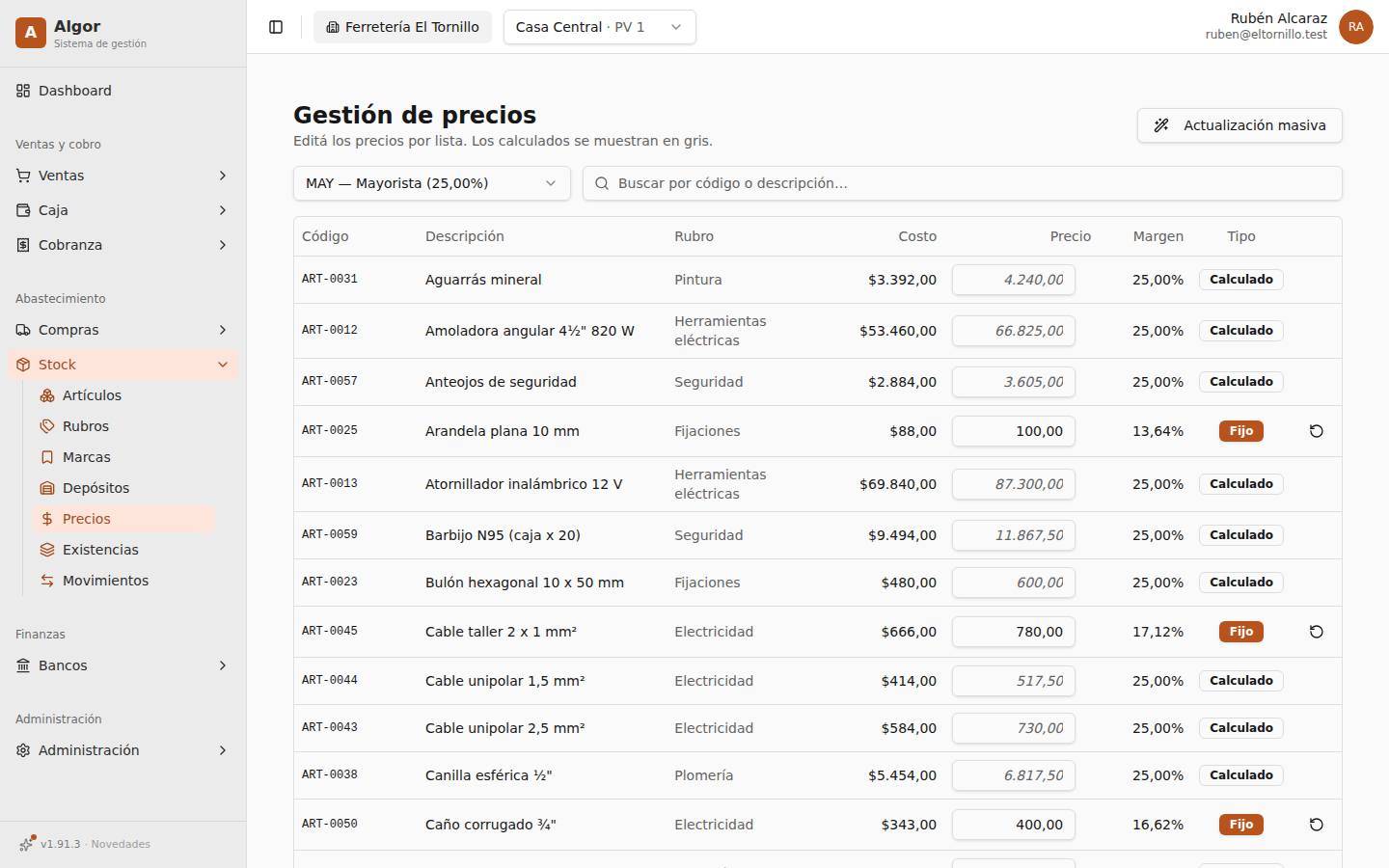Click the Costo column header

coord(917,236)
